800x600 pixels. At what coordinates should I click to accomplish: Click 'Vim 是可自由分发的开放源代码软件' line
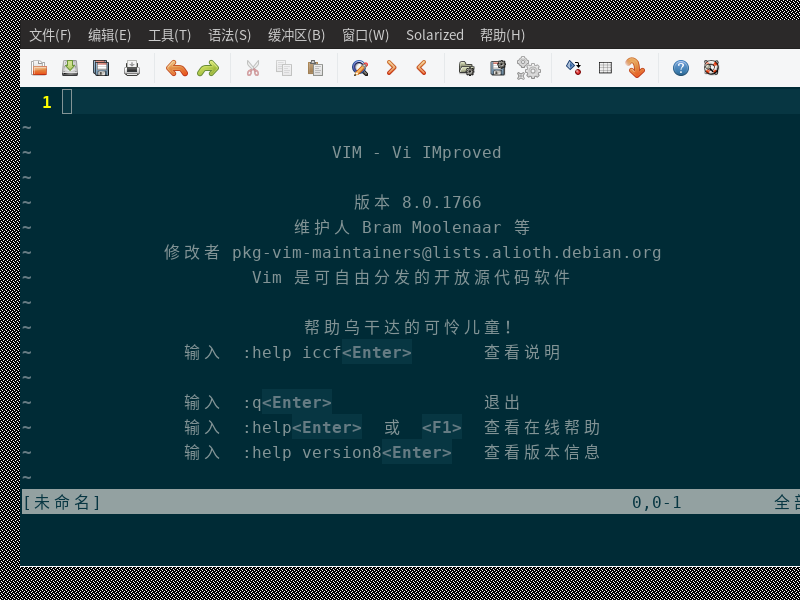pyautogui.click(x=411, y=278)
